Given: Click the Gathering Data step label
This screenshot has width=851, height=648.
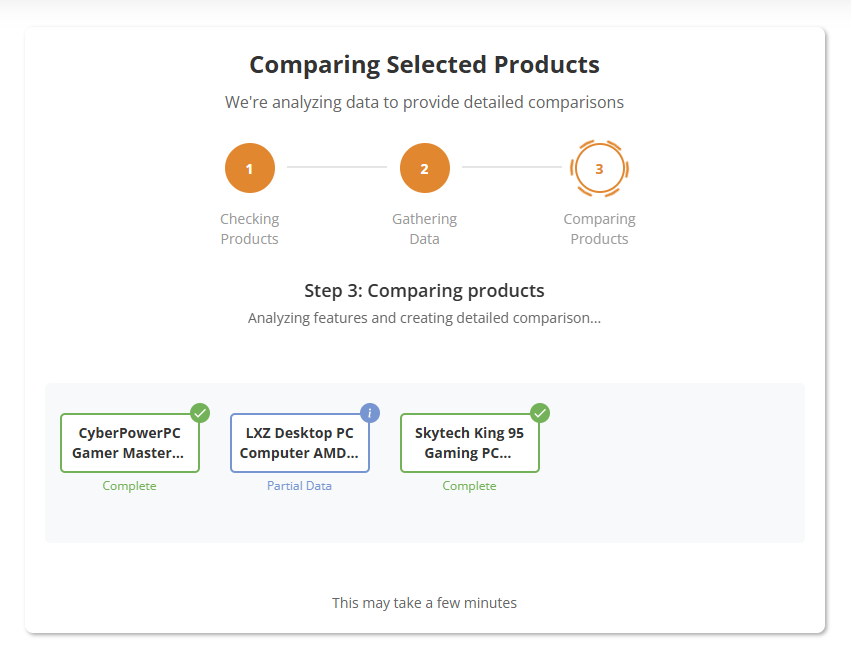Looking at the screenshot, I should pyautogui.click(x=424, y=229).
